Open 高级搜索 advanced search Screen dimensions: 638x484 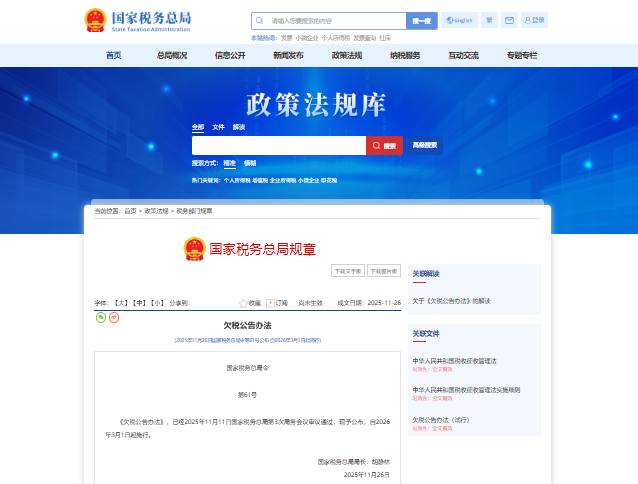coord(424,145)
